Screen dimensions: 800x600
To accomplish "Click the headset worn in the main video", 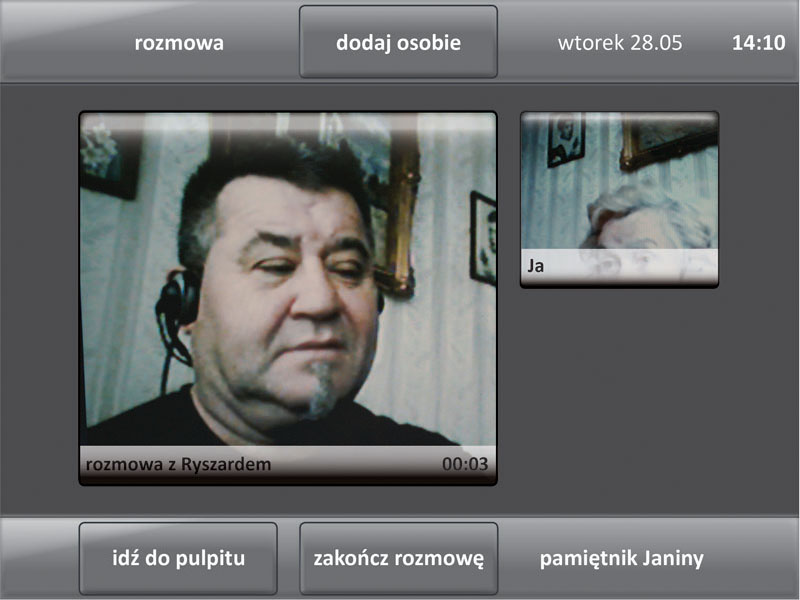I will (178, 300).
